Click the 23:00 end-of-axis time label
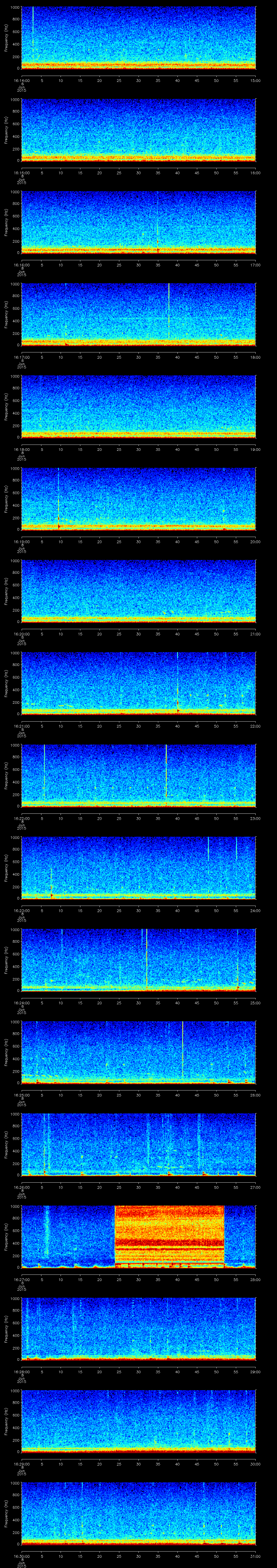This screenshot has width=277, height=1568. [x=256, y=819]
